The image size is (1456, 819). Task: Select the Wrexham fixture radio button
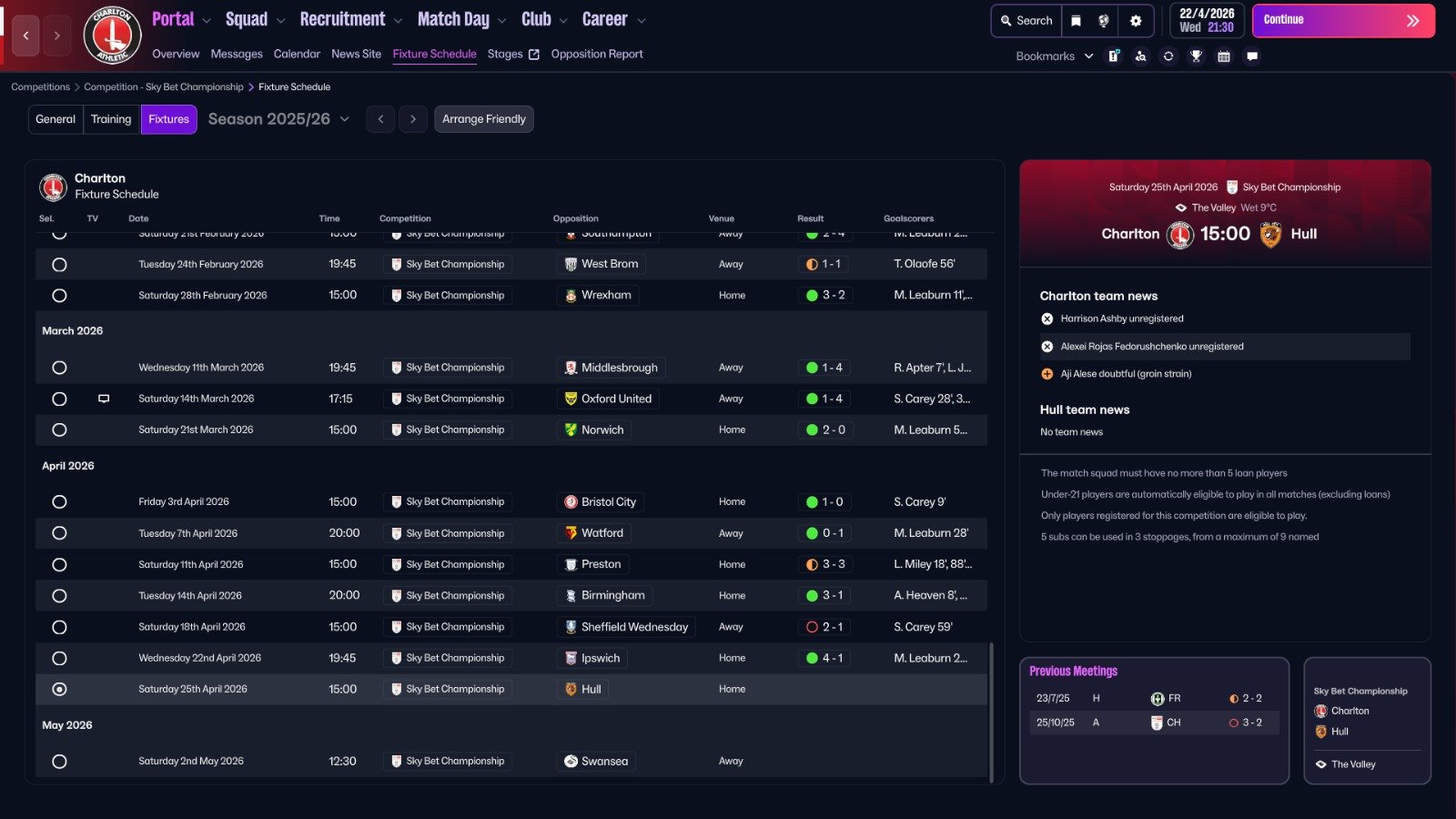tap(59, 296)
